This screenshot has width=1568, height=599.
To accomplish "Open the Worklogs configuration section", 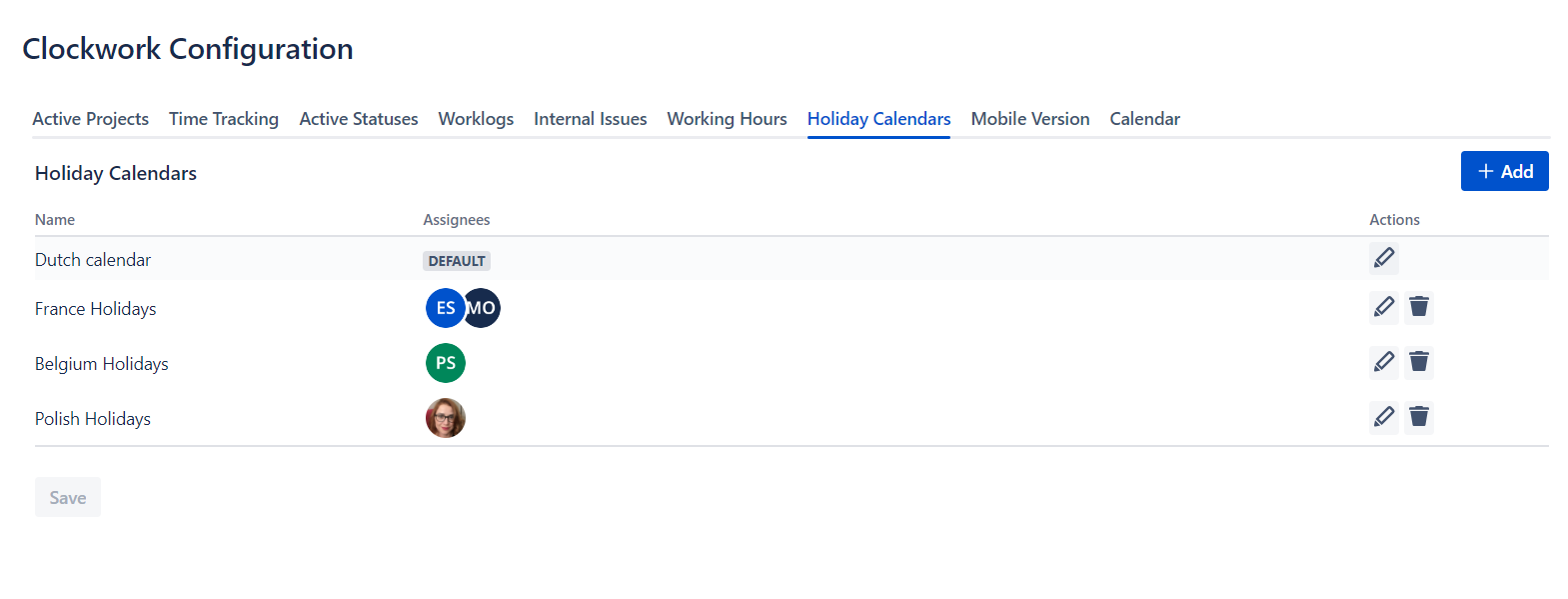I will point(475,118).
